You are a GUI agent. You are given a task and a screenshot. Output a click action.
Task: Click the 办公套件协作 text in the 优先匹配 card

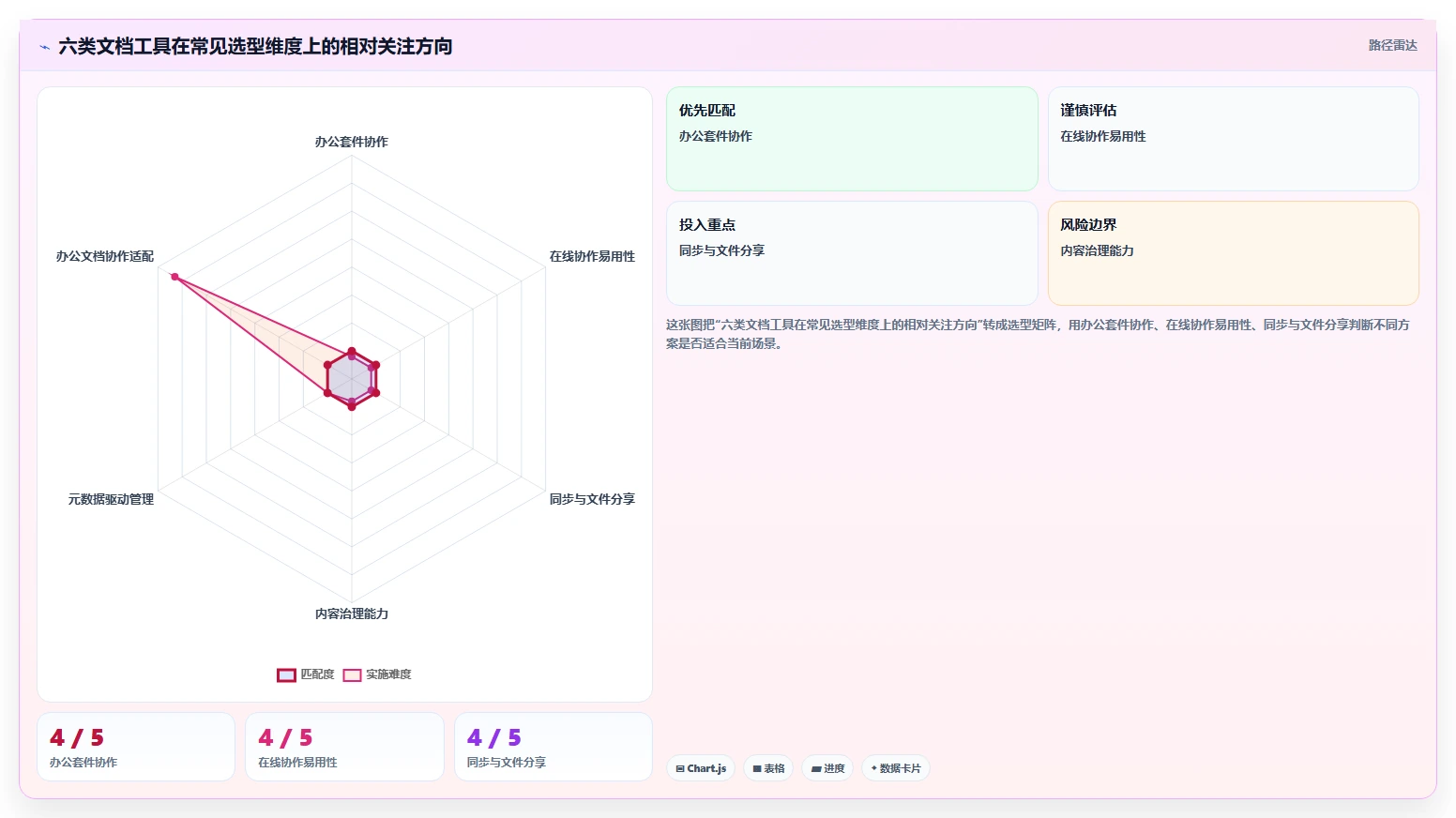[x=716, y=136]
